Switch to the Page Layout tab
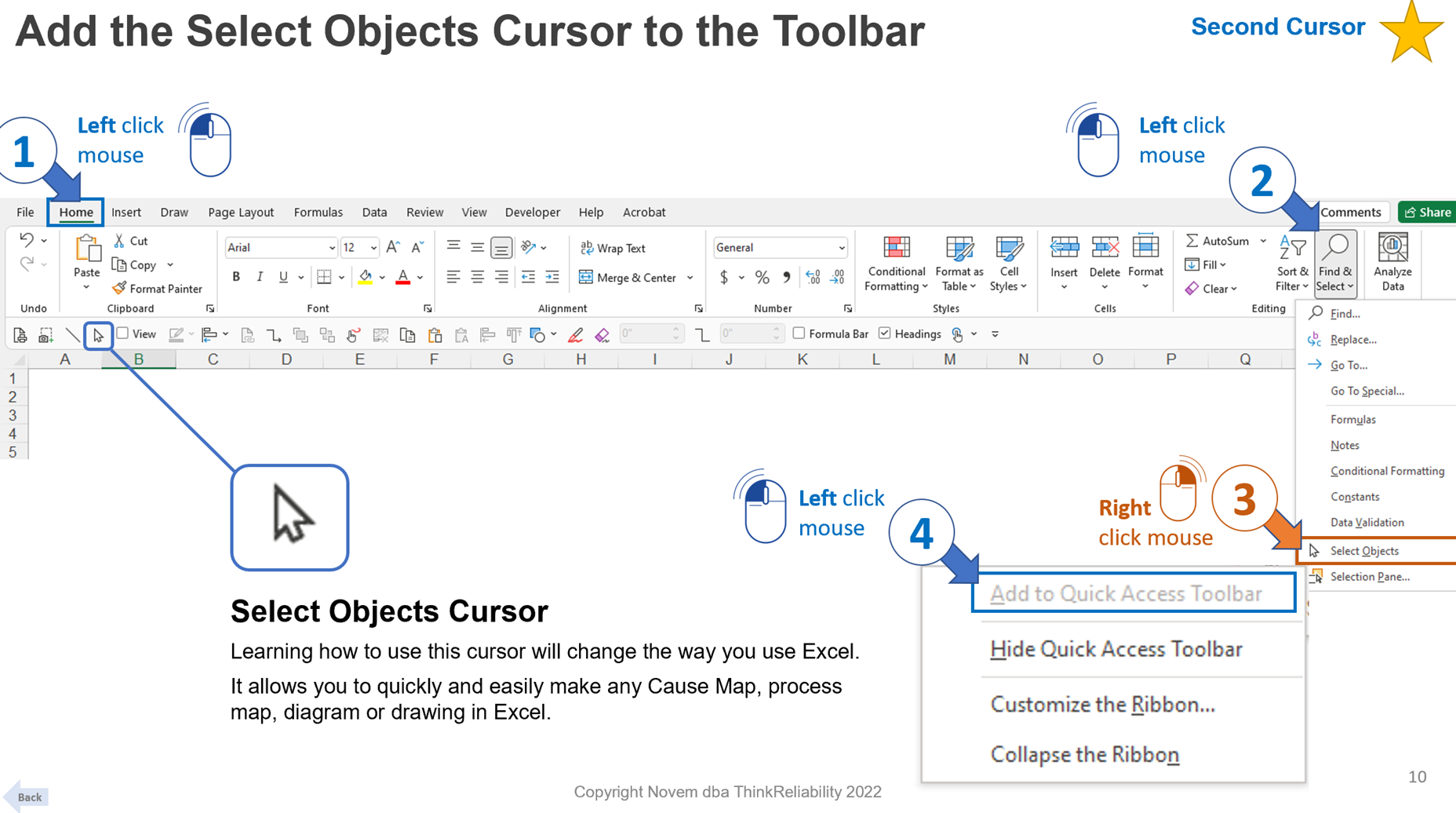This screenshot has width=1456, height=813. tap(240, 213)
